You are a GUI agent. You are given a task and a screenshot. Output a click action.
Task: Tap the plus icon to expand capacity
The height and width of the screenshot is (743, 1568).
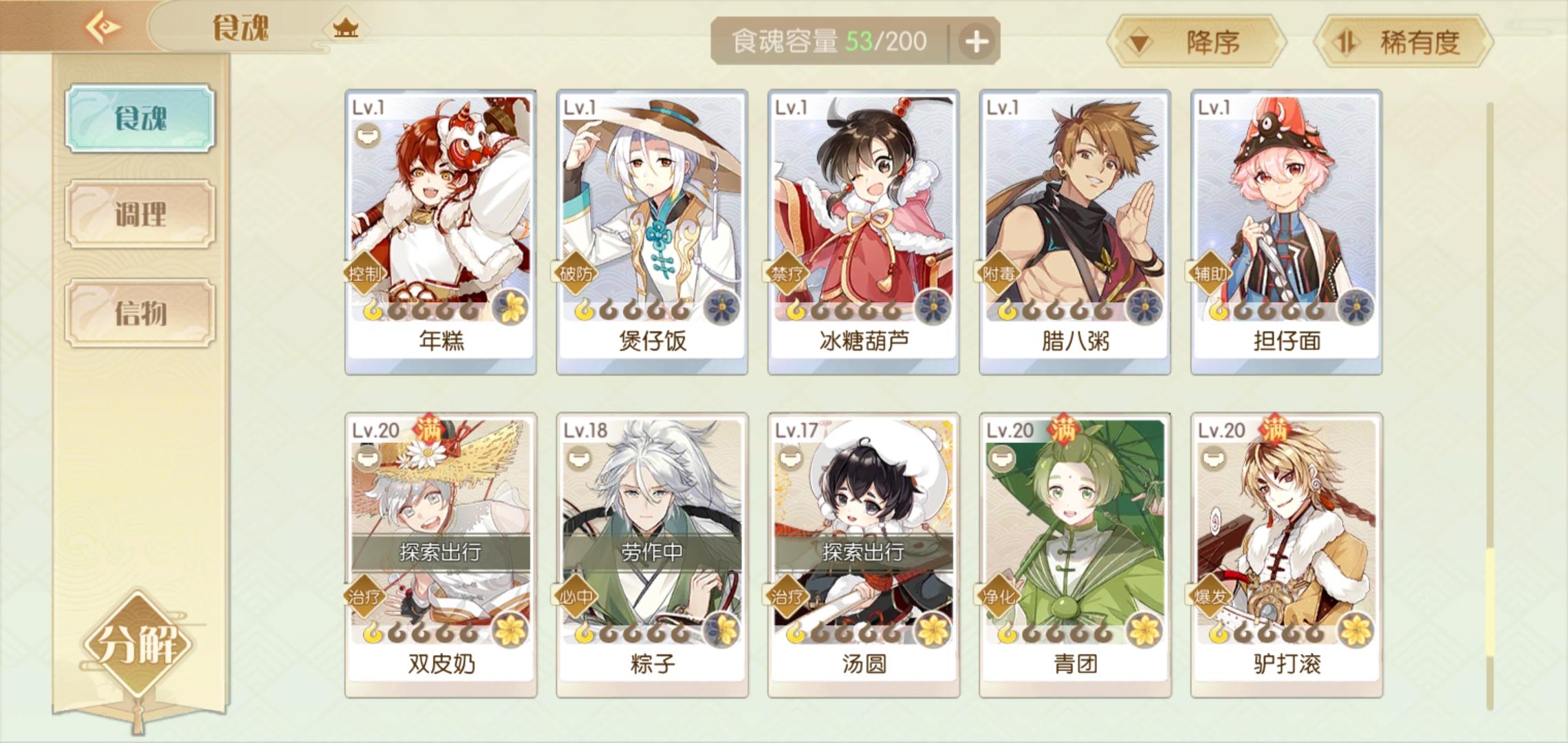tap(977, 42)
